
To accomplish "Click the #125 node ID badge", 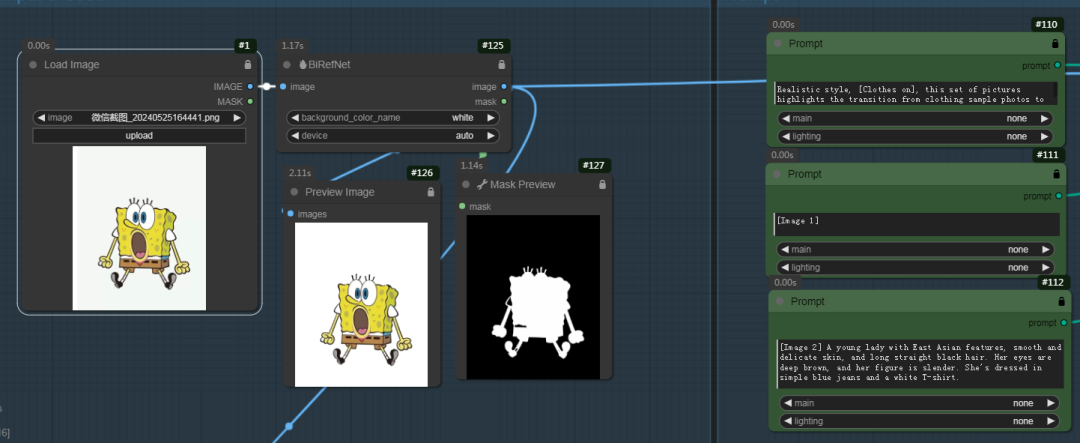I will 494,46.
